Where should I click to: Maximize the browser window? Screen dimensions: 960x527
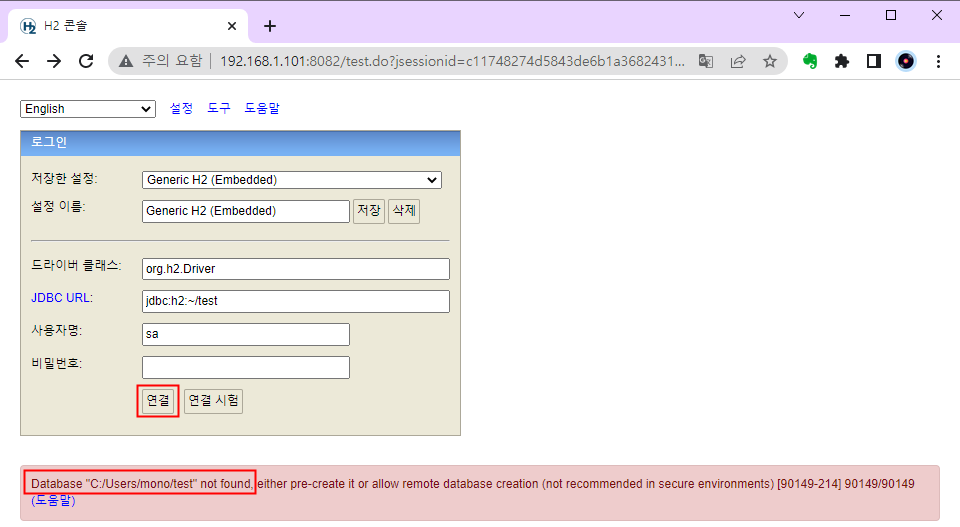click(x=891, y=15)
